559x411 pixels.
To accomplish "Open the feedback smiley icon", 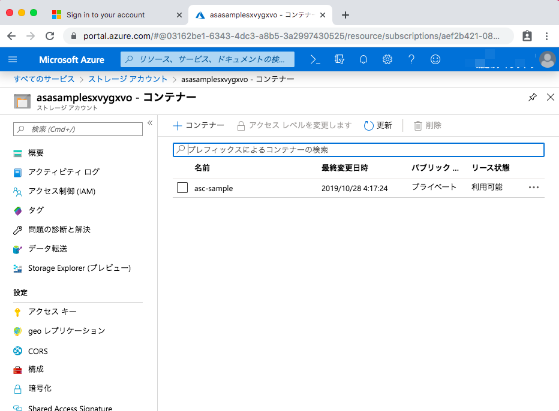I will pos(435,59).
